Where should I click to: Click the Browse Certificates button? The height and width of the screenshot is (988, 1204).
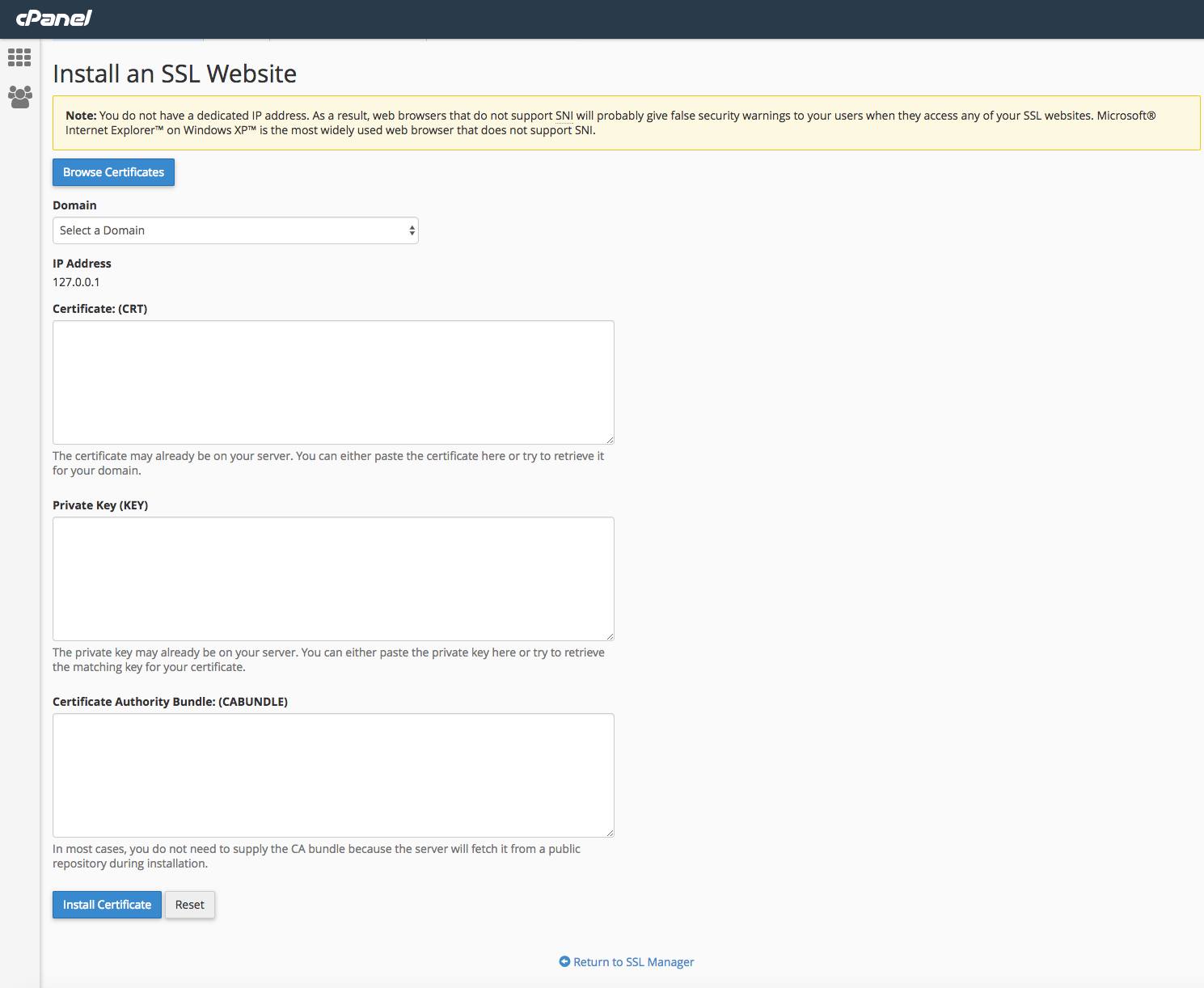click(113, 171)
